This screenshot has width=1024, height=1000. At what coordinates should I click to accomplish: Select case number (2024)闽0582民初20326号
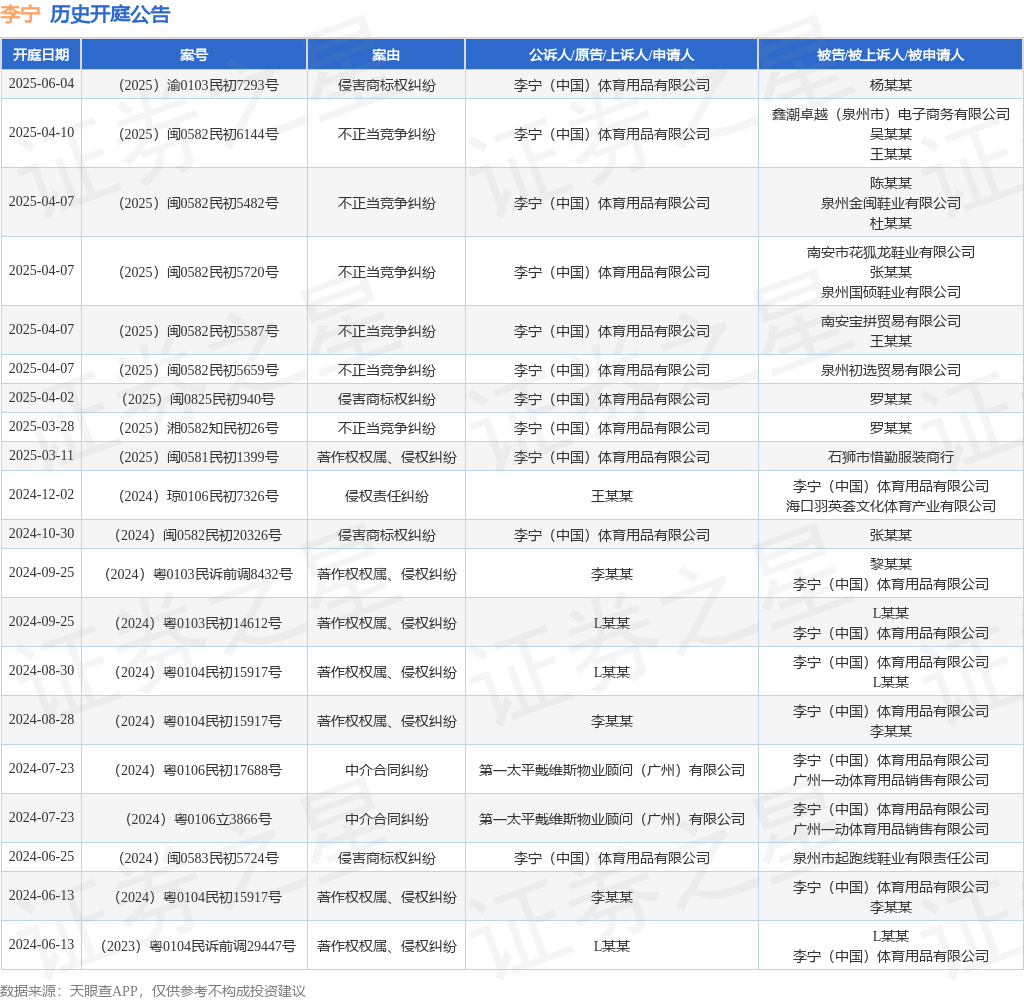199,536
